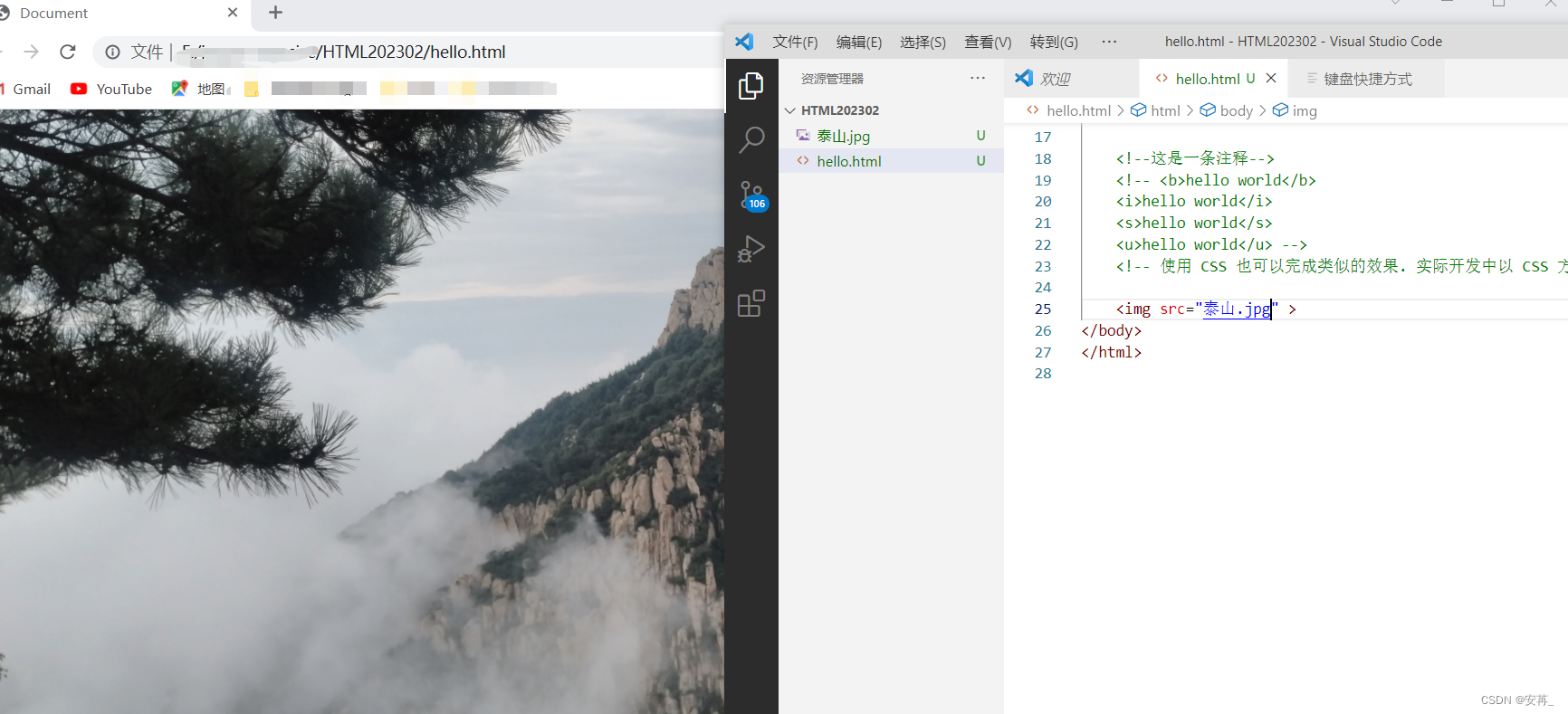
Task: Click the 这是一条注释 comment on line 18
Action: point(1195,158)
